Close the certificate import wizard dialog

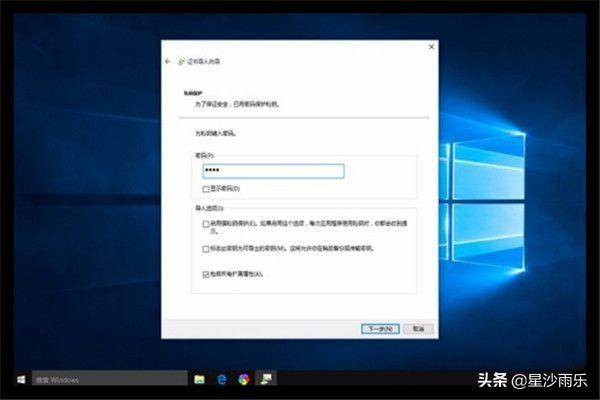pyautogui.click(x=431, y=47)
